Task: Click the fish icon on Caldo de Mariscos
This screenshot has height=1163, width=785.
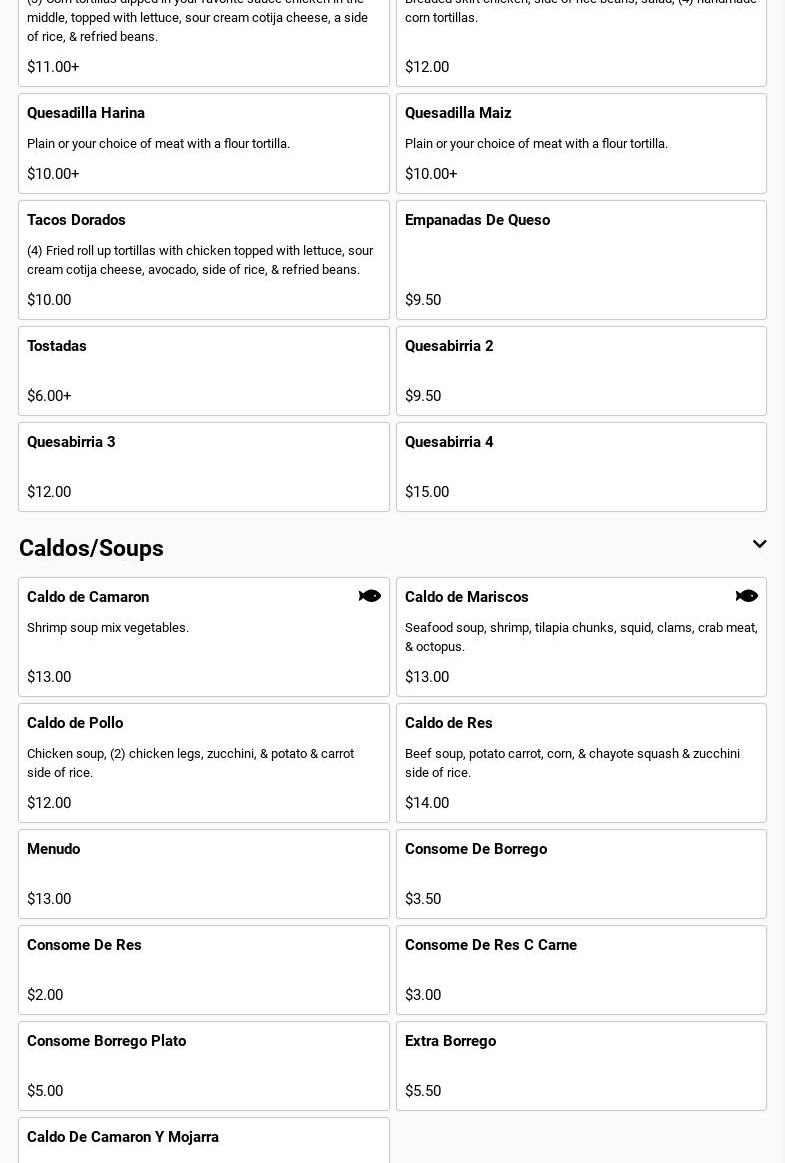Action: [x=746, y=596]
